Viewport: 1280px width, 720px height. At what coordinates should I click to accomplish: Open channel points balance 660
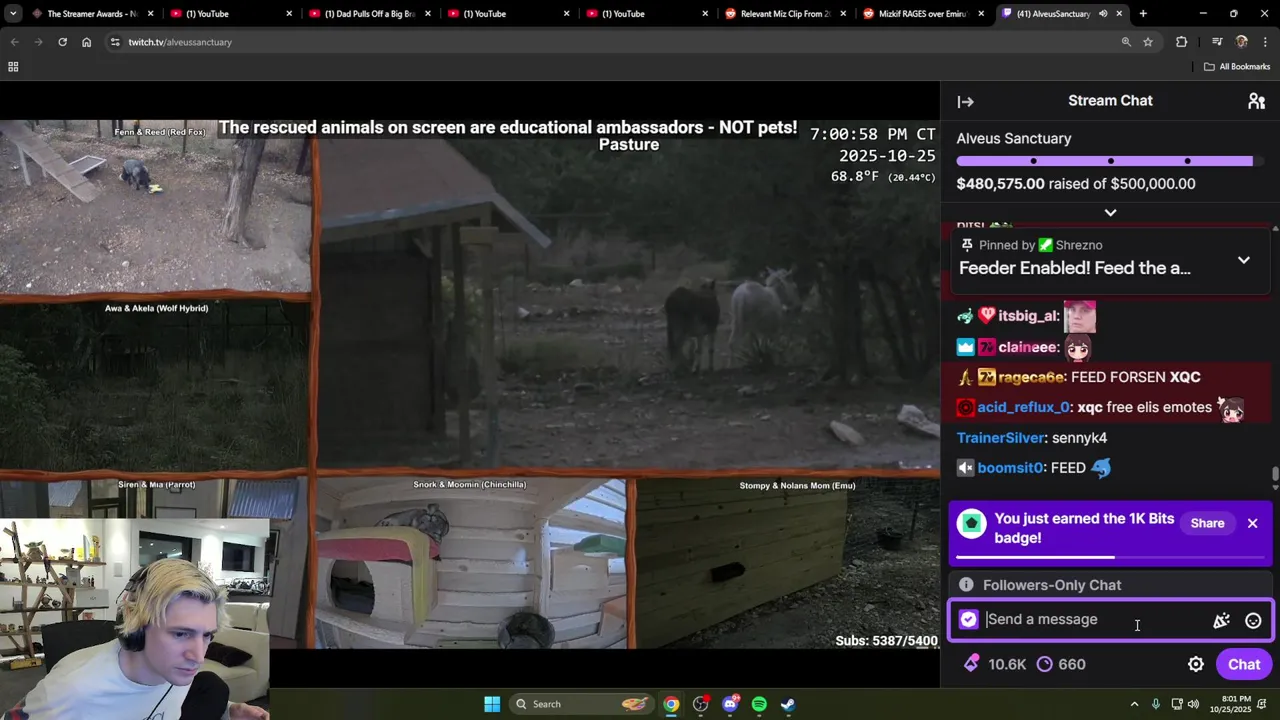coord(1061,664)
